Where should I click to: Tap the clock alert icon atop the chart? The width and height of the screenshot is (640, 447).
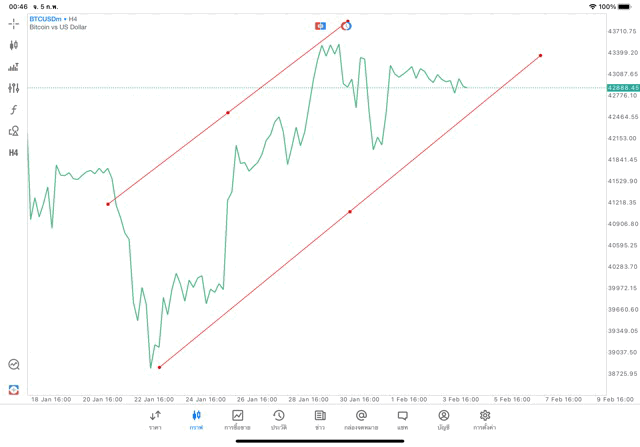(346, 25)
